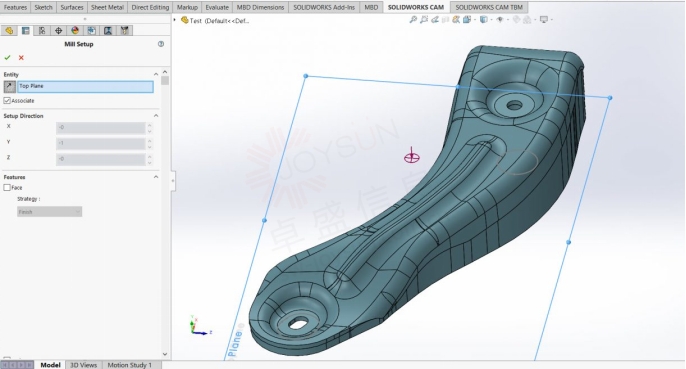Click the entity reverse direction arrow button
Image resolution: width=686 pixels, height=369 pixels.
coord(10,86)
